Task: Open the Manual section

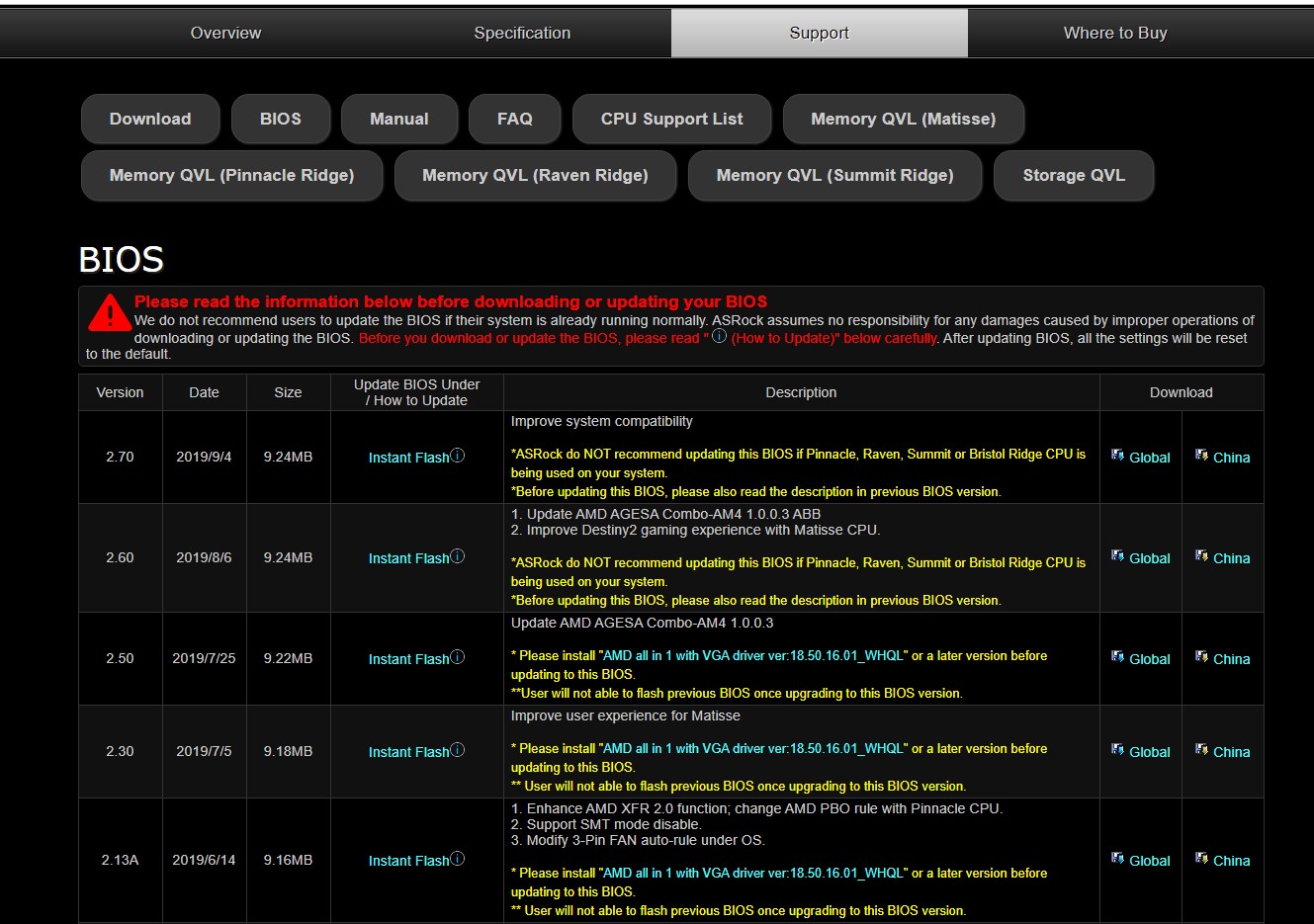Action: 399,119
